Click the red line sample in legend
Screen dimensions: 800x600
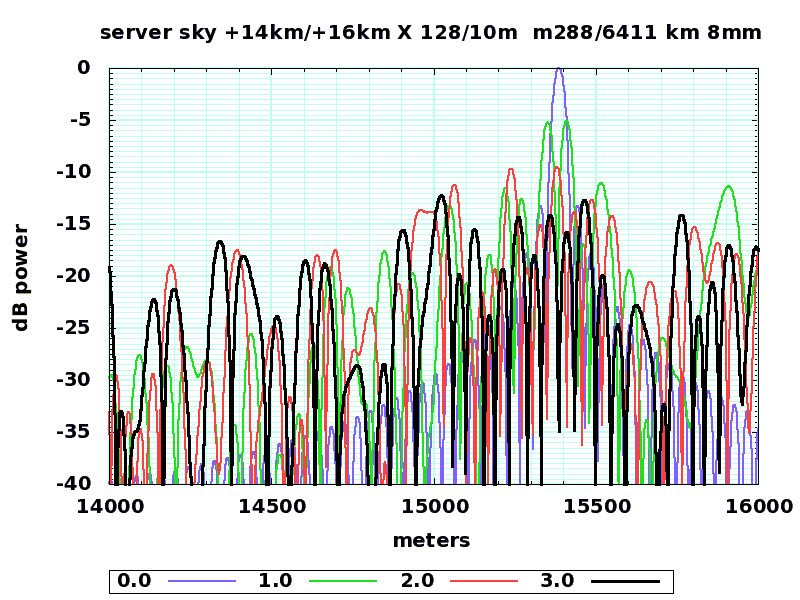(x=484, y=581)
